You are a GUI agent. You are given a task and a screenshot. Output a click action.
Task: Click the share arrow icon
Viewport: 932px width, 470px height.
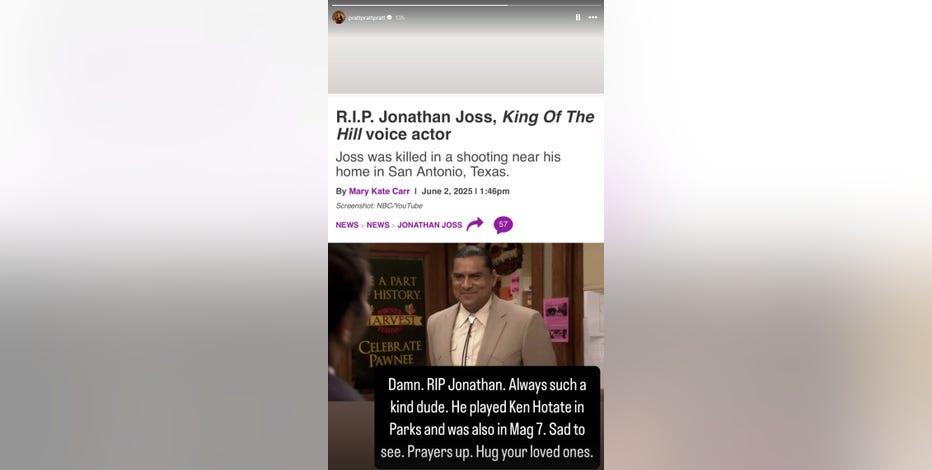[x=475, y=224]
